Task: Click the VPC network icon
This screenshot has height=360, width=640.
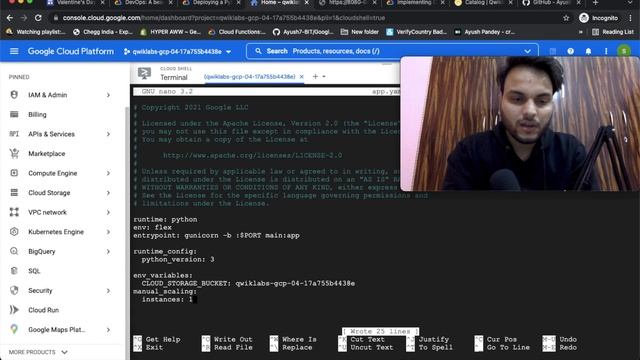Action: pyautogui.click(x=14, y=212)
